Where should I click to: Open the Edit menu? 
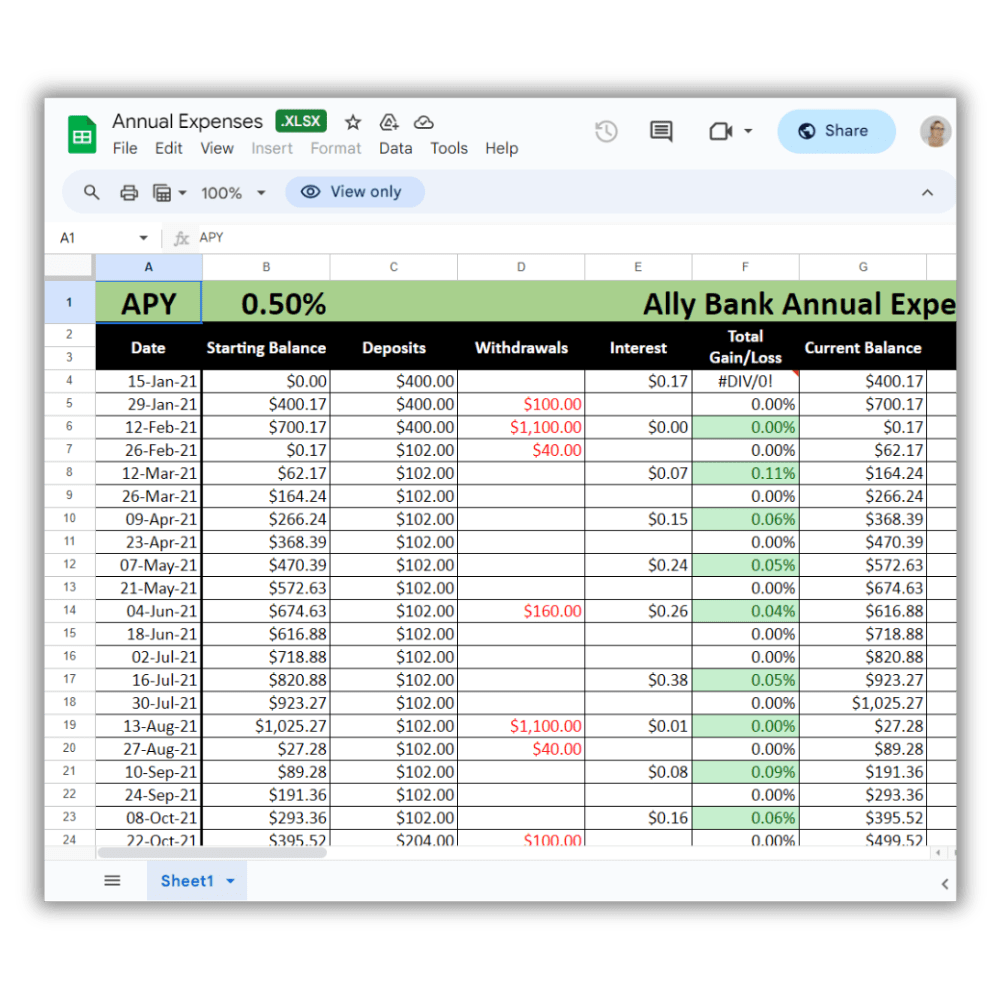168,149
